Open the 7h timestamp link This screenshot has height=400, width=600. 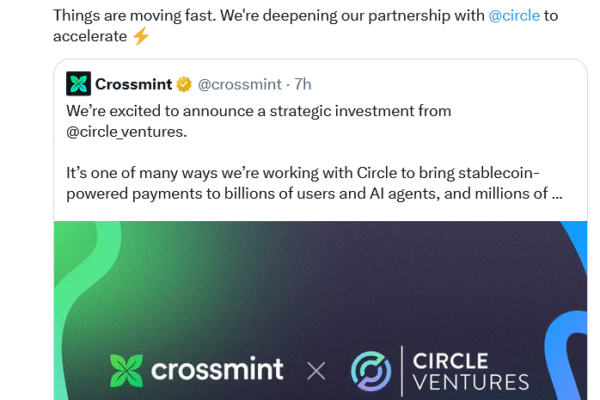[x=303, y=83]
